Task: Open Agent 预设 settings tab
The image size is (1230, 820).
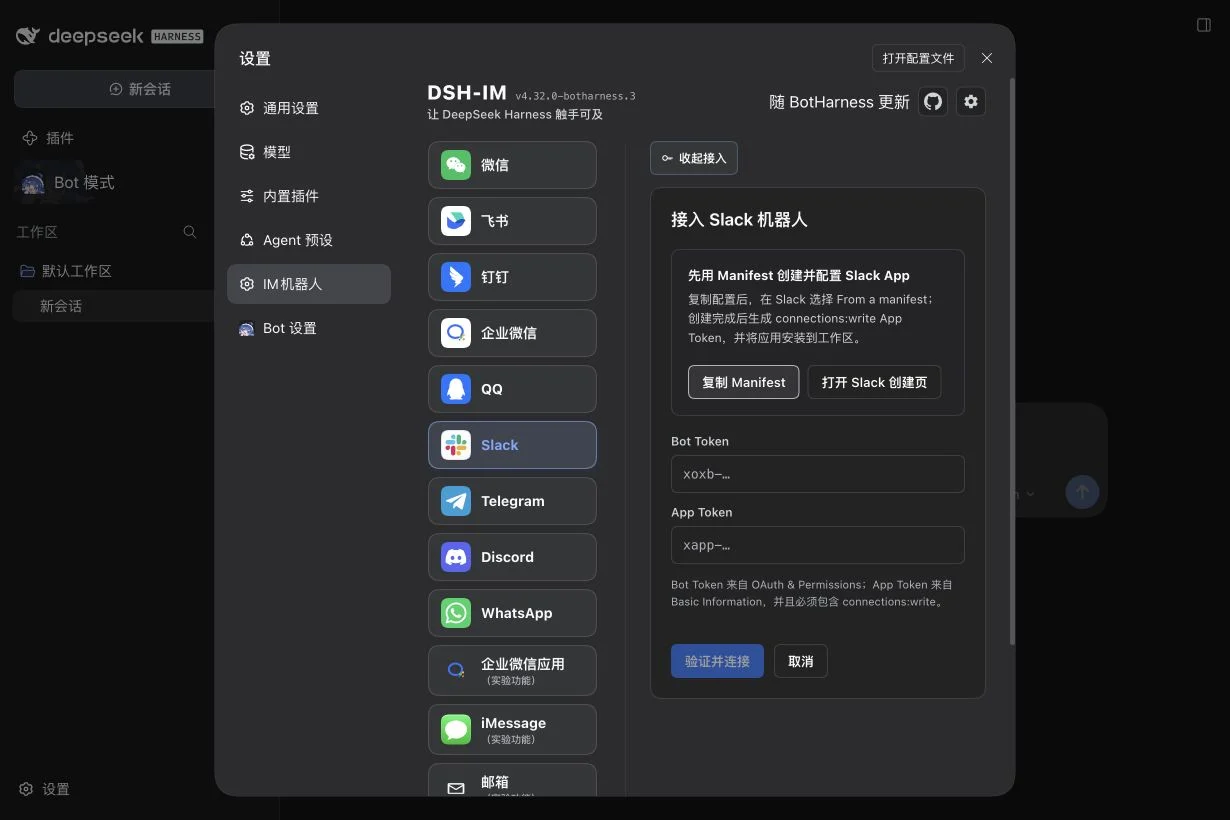Action: pos(309,240)
